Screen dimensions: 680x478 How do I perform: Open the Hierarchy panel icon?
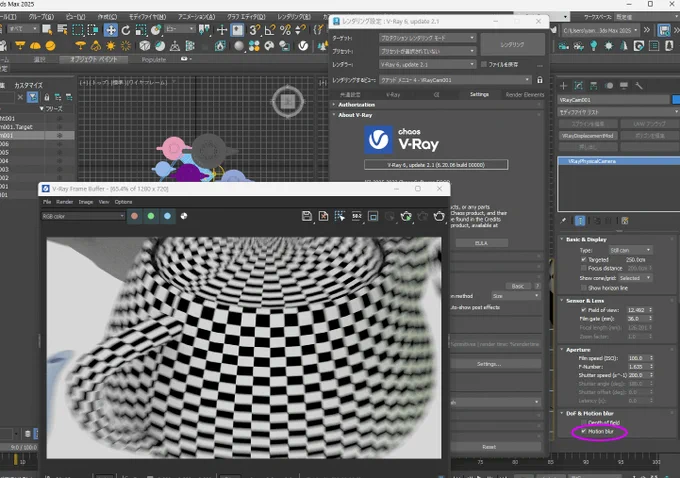pyautogui.click(x=594, y=86)
